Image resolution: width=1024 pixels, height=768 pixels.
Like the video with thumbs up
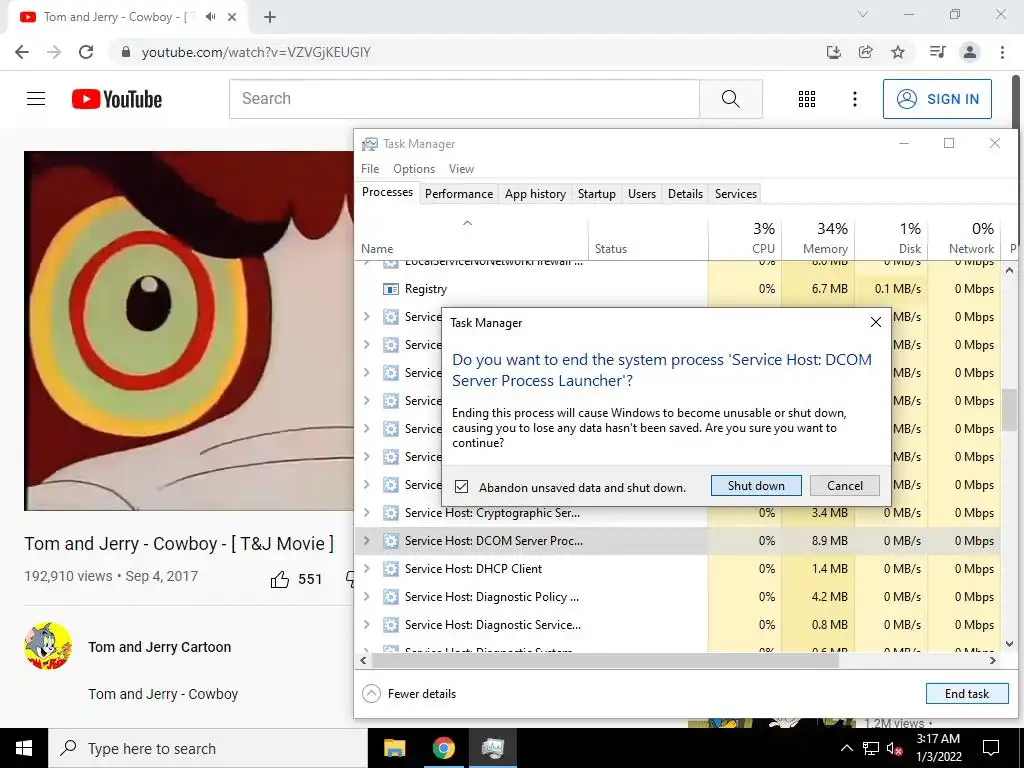[280, 579]
